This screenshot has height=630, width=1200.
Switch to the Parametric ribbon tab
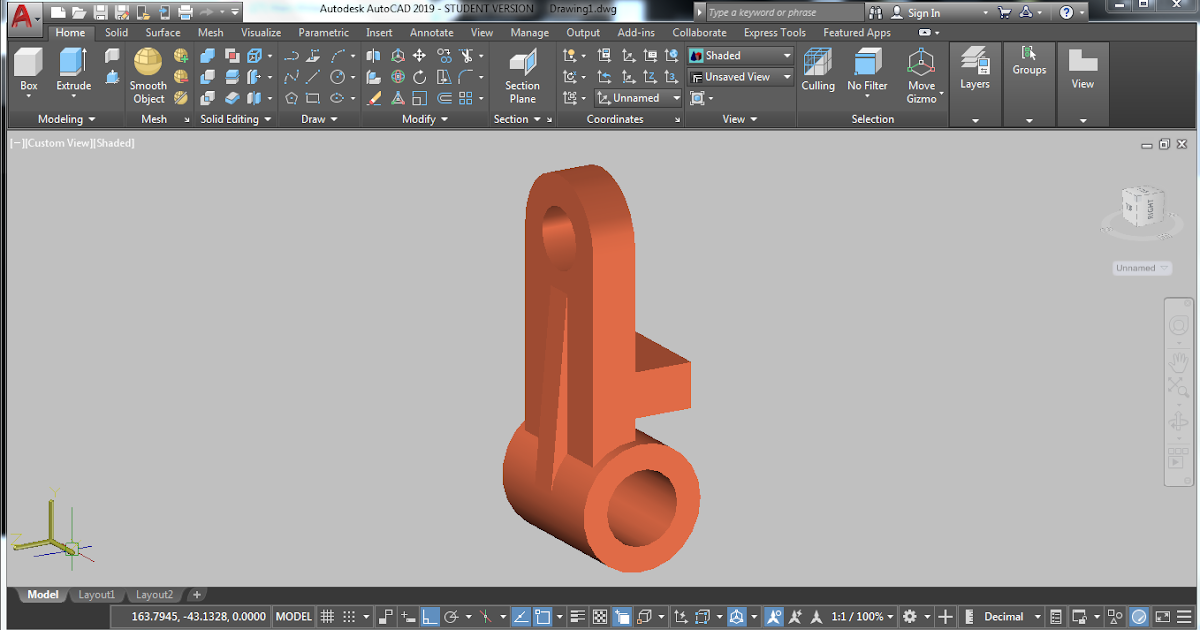pos(323,32)
